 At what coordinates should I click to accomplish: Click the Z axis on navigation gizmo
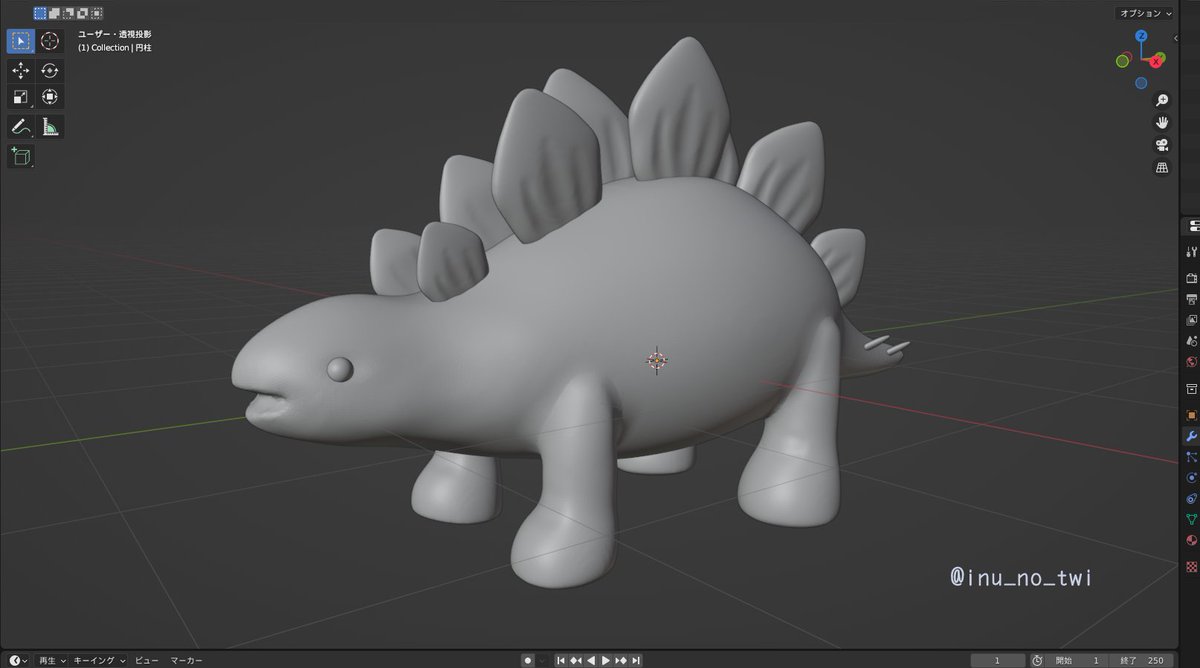1141,37
